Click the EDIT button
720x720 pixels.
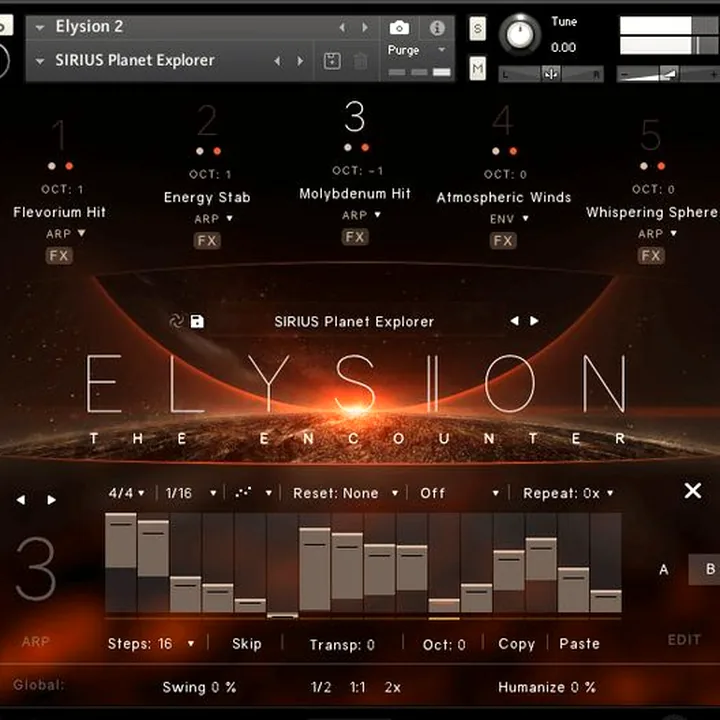coord(684,640)
